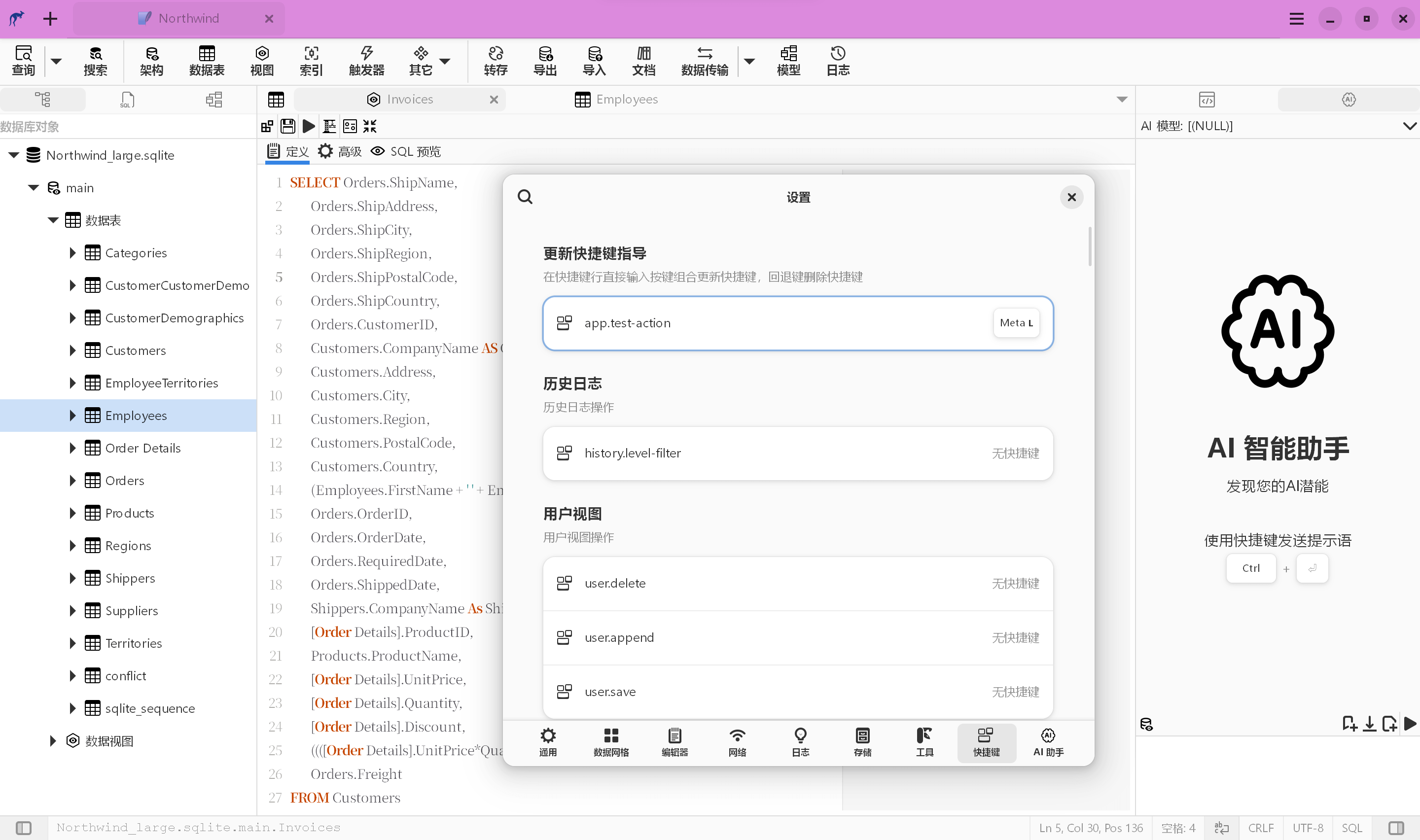Click the 导出 export toolbar icon
Image resolution: width=1420 pixels, height=840 pixels.
544,61
